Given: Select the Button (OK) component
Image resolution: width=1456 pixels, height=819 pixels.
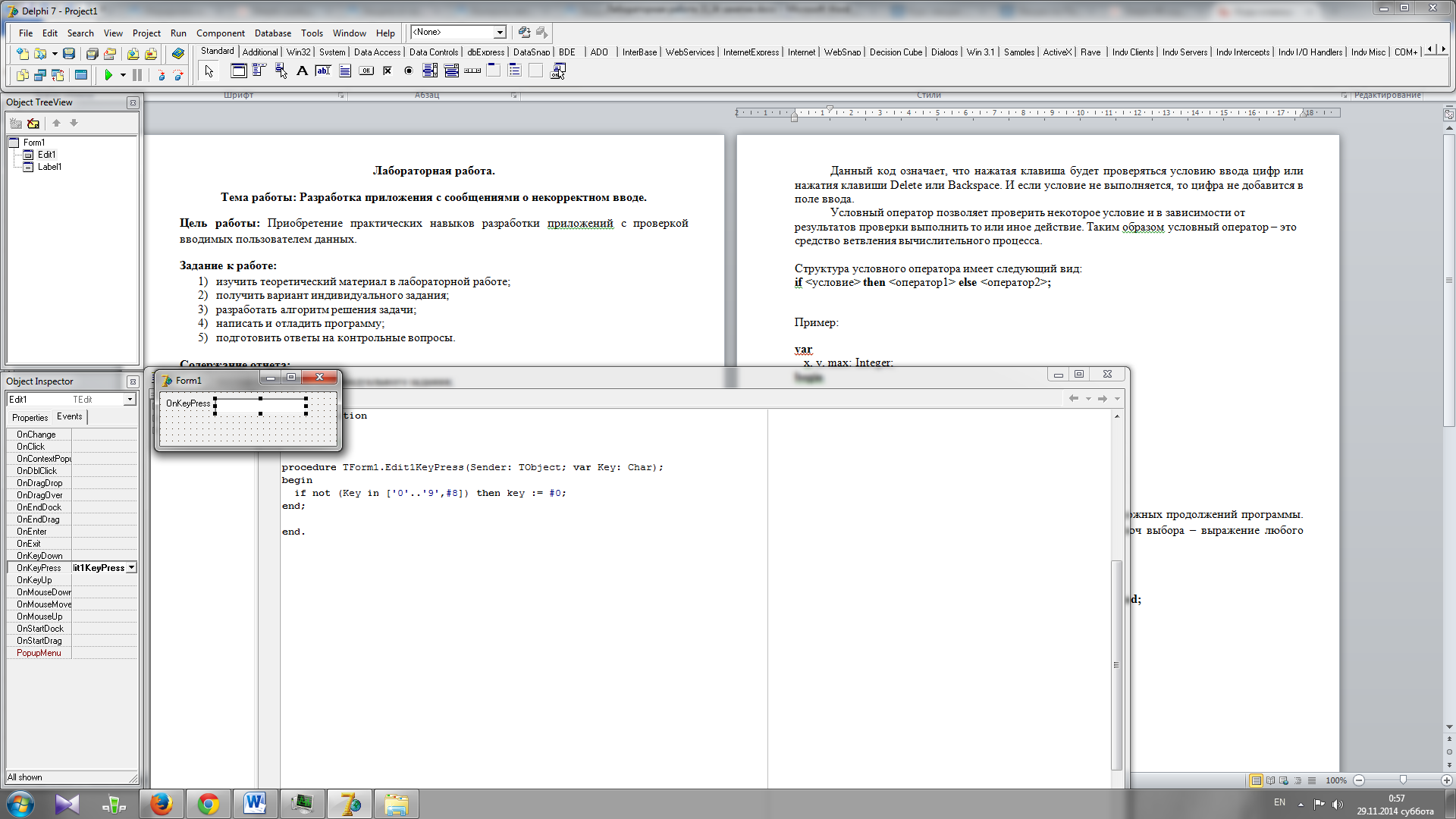Looking at the screenshot, I should (366, 71).
